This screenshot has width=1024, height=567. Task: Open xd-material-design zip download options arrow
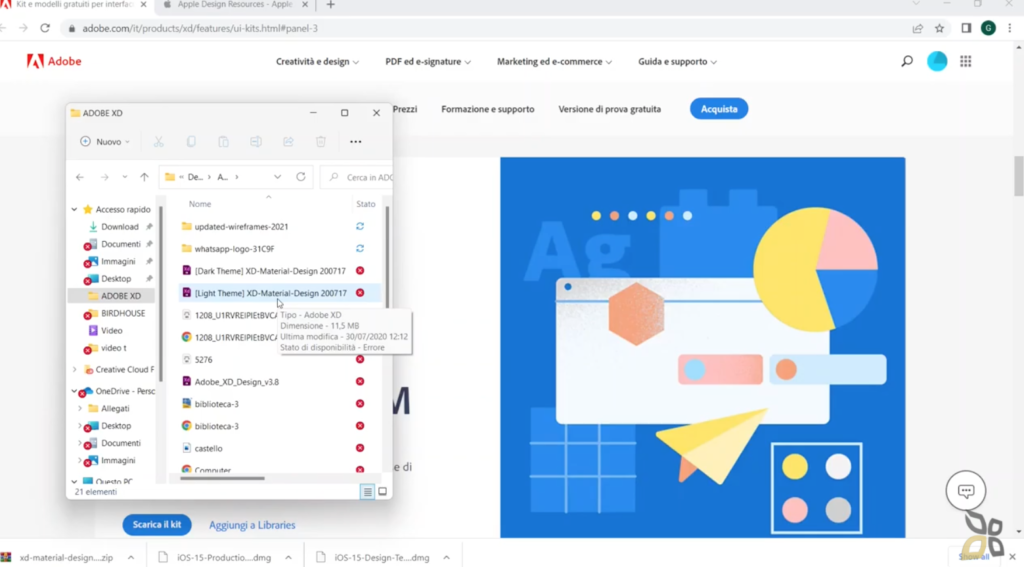131,557
